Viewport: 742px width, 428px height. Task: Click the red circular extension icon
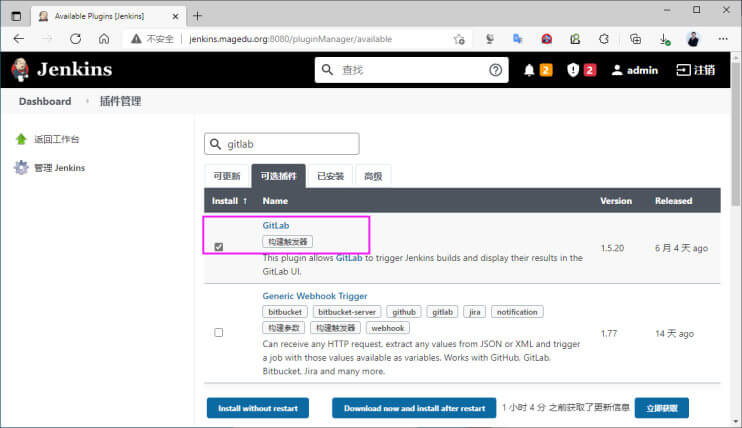(547, 39)
